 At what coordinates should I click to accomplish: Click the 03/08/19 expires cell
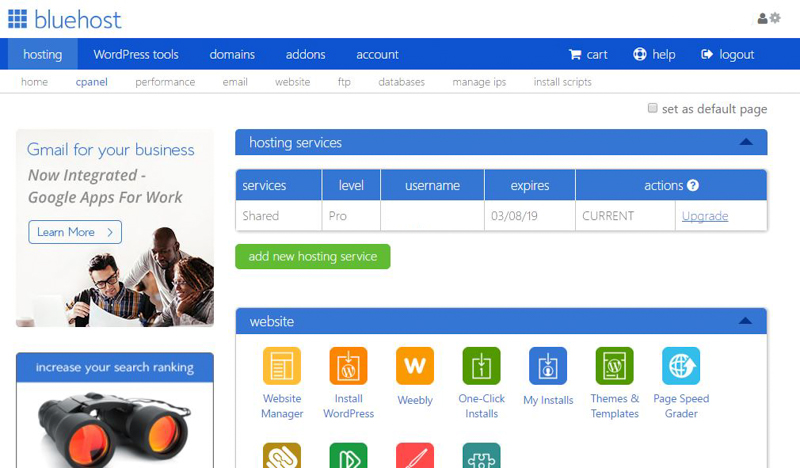[530, 215]
